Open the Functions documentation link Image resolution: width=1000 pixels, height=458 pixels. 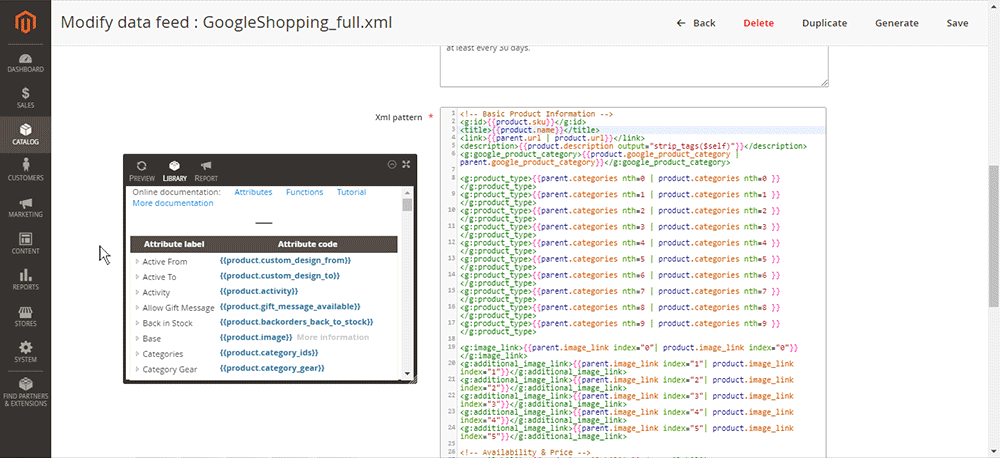(x=304, y=192)
